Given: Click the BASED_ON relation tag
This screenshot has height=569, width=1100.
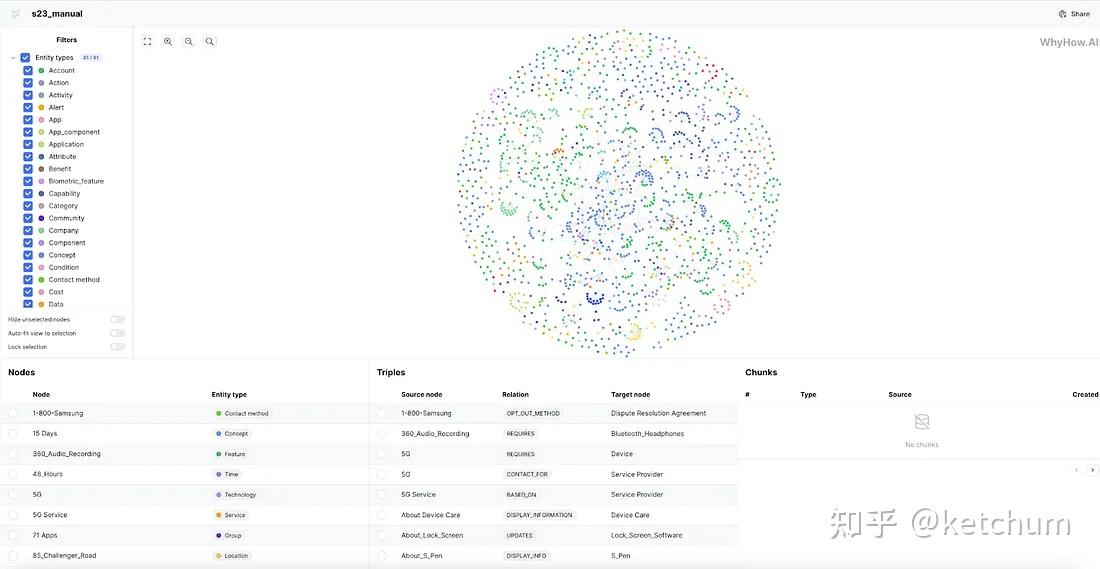Looking at the screenshot, I should point(521,495).
